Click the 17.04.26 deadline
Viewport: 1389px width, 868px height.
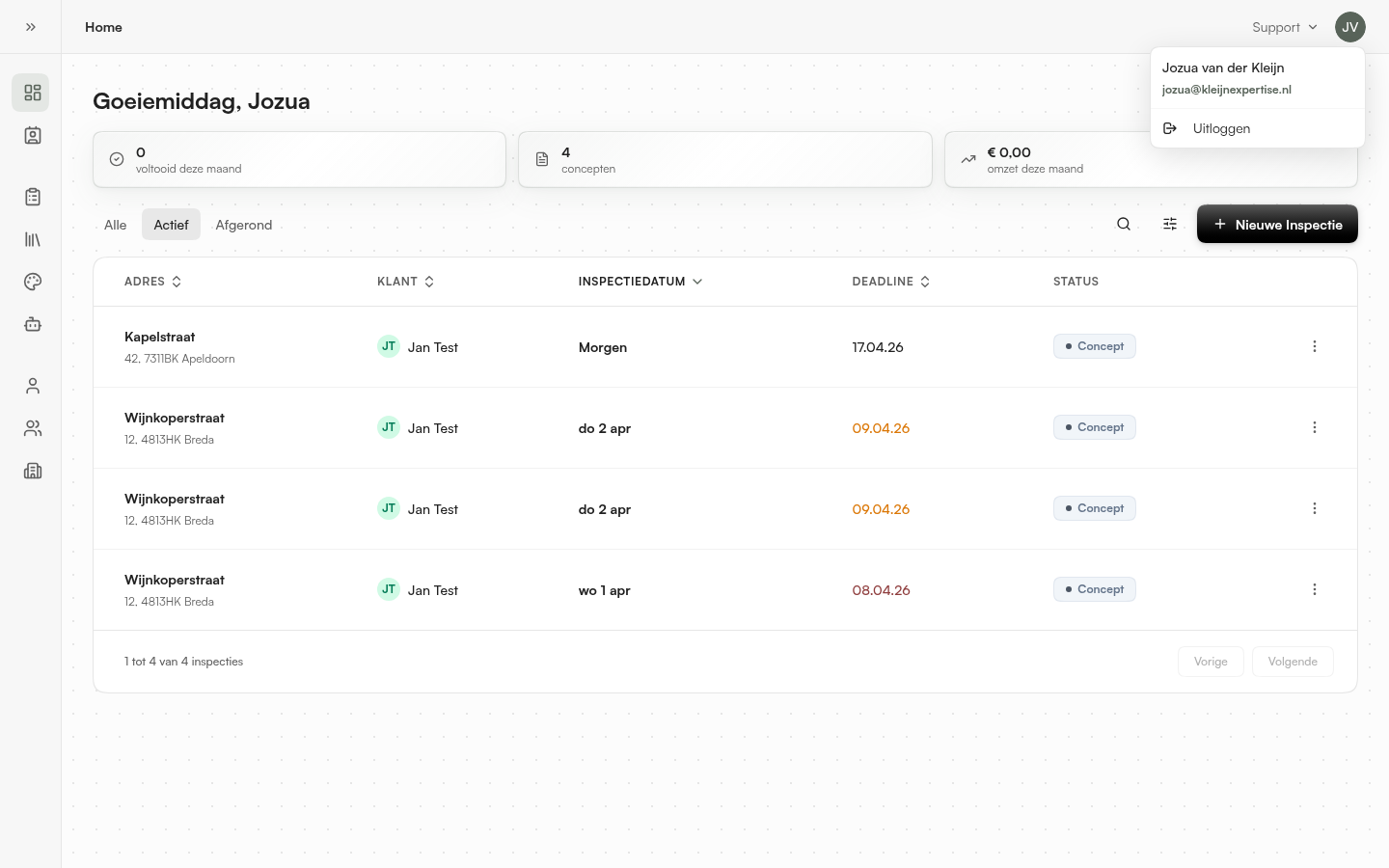click(878, 347)
